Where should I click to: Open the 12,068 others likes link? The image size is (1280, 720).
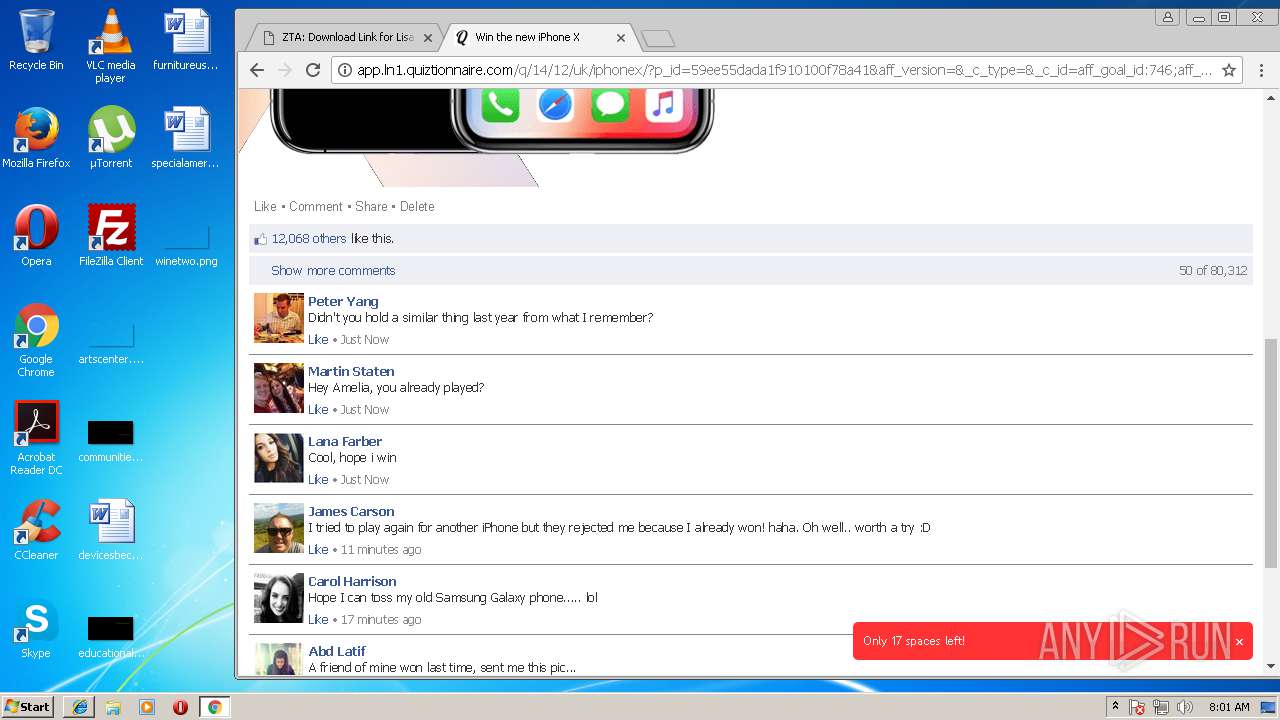point(309,238)
